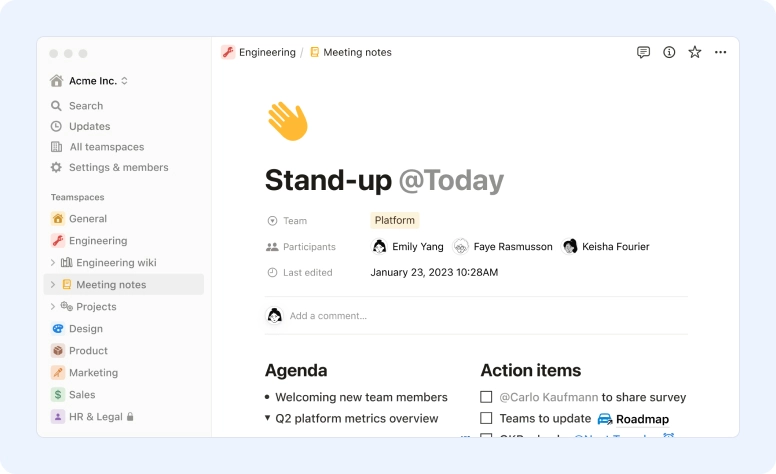
Task: Click the waving hand page emoji
Action: [288, 121]
